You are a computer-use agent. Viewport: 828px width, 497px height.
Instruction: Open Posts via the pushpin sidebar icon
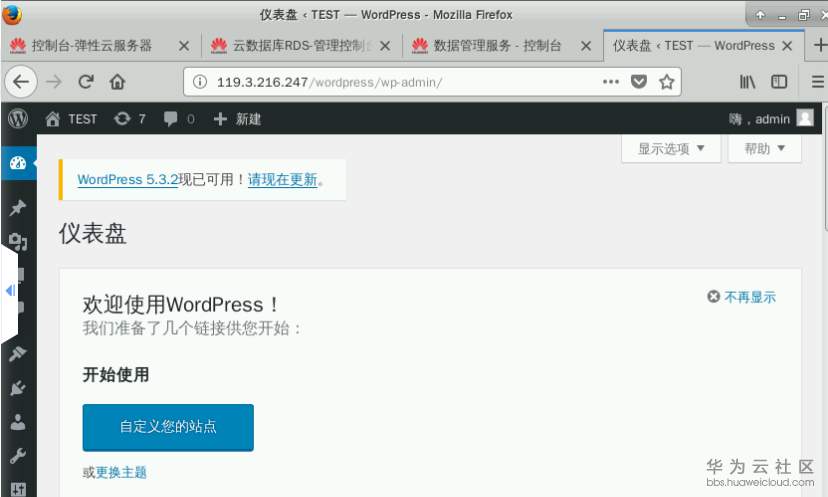point(18,208)
